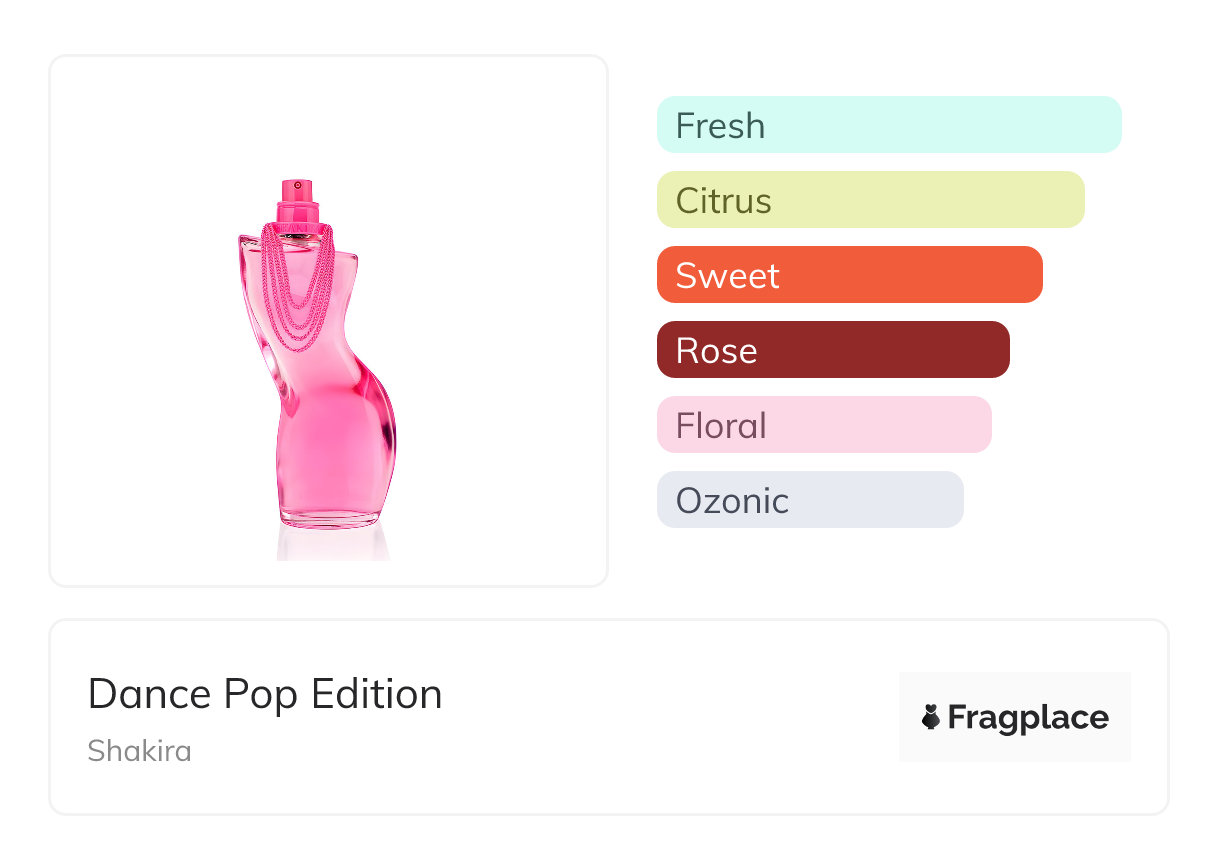Screen dimensions: 1218x864
Task: Click the reflection beneath the bottle
Action: tap(330, 543)
